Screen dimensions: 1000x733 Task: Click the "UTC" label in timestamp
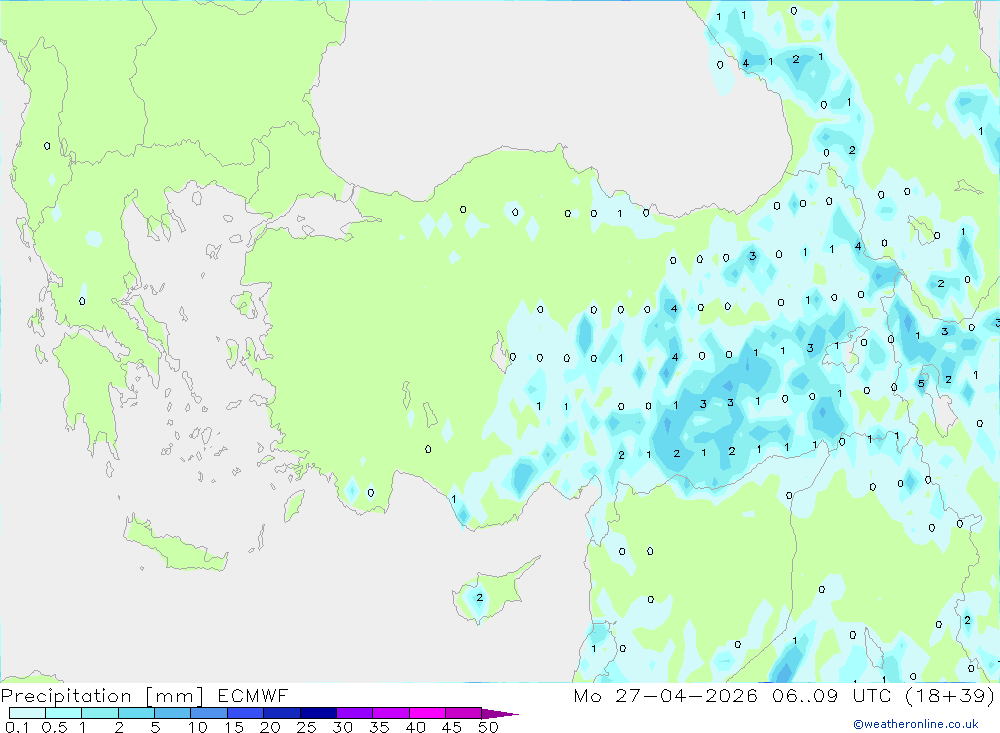tap(872, 695)
